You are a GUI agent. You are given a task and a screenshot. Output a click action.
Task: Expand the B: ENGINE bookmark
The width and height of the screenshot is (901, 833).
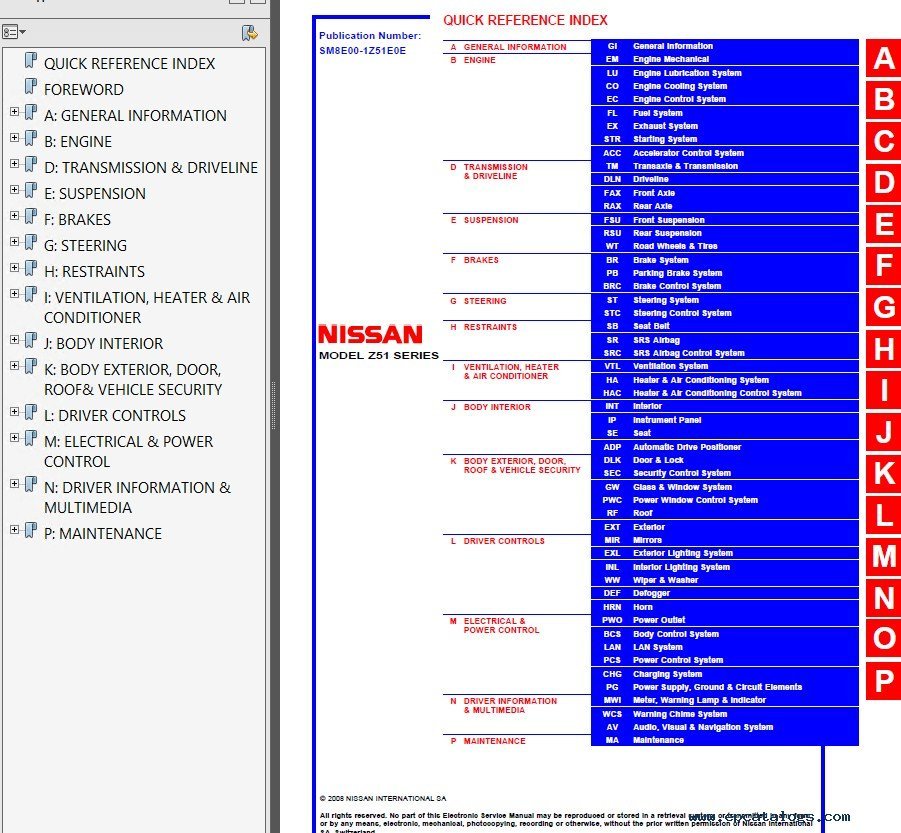14,137
